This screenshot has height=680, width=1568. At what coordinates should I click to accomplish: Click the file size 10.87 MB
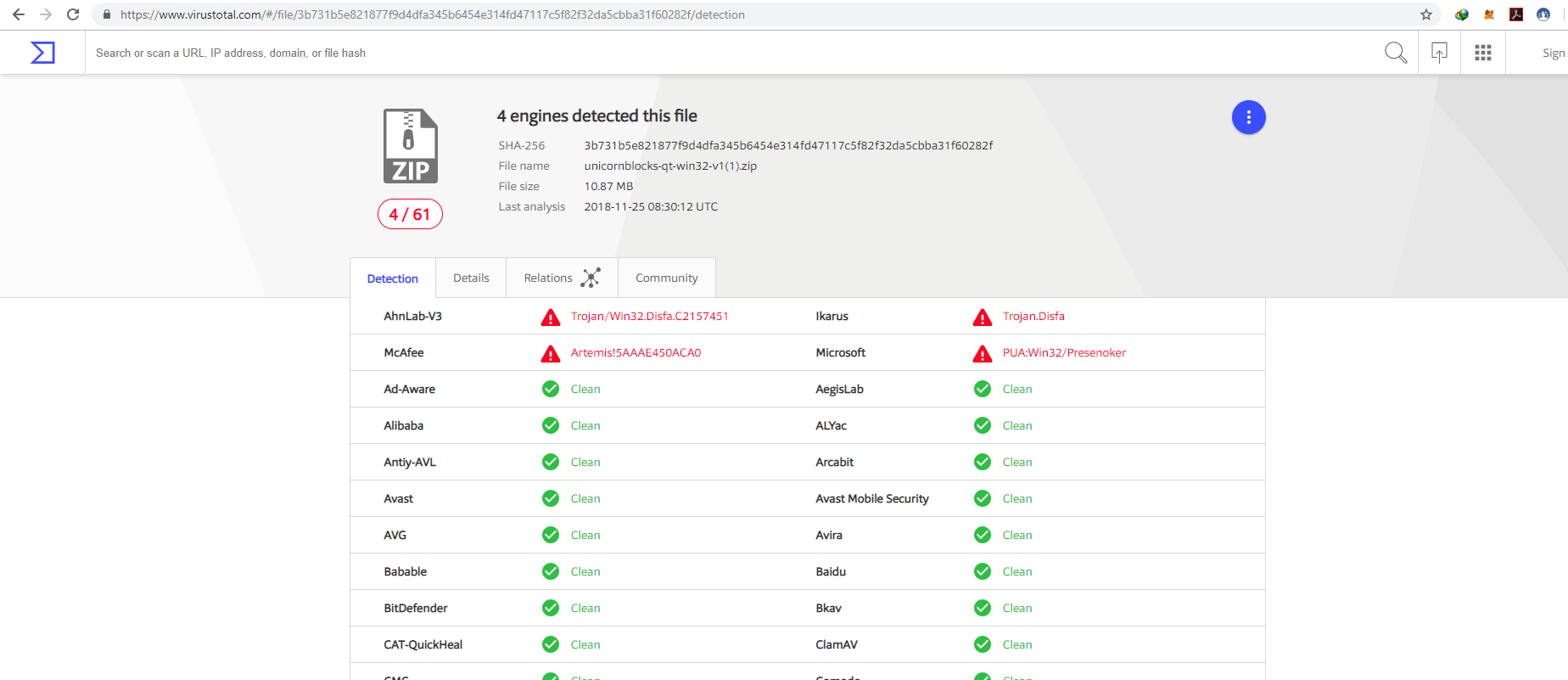pos(608,186)
